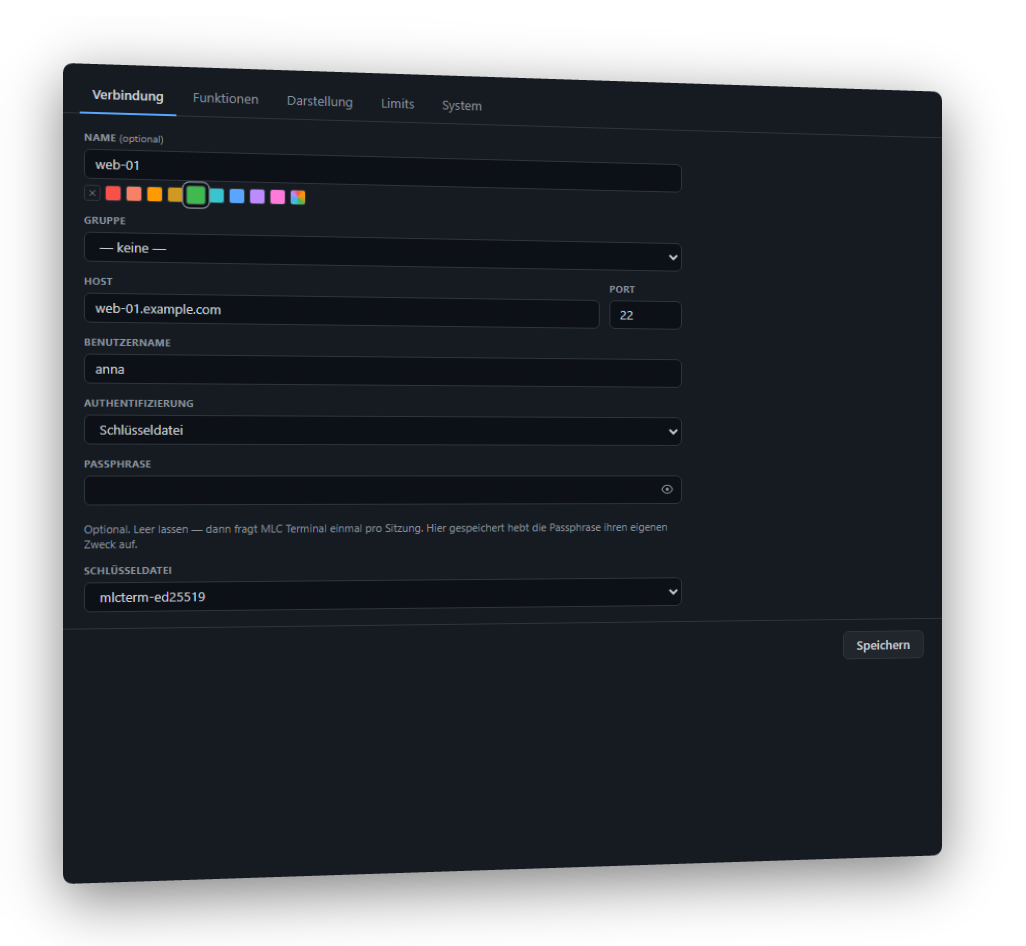Focus the empty Passphrase field
This screenshot has width=1026, height=946.
pyautogui.click(x=383, y=489)
